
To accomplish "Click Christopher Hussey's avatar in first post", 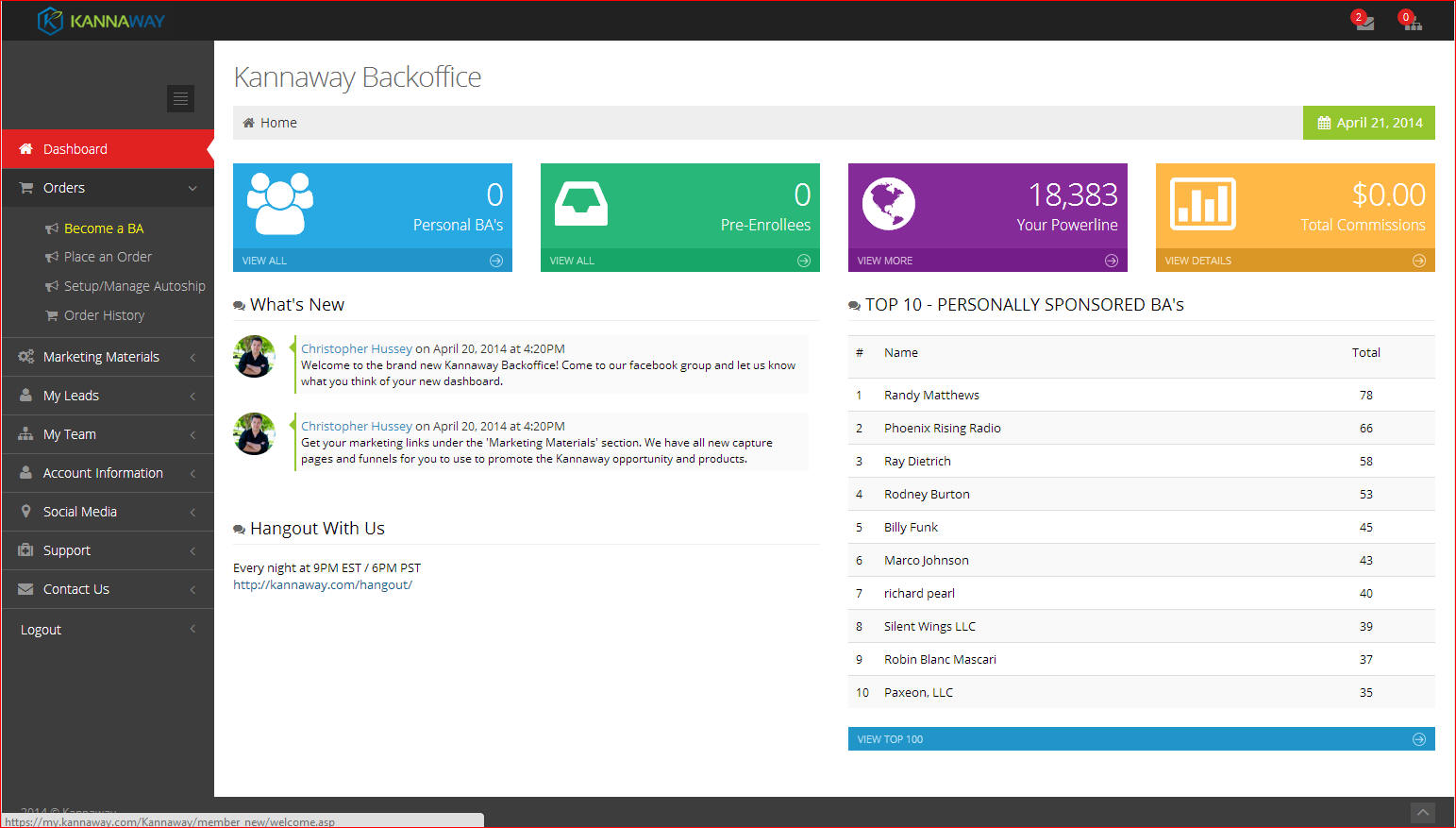I will pos(254,357).
